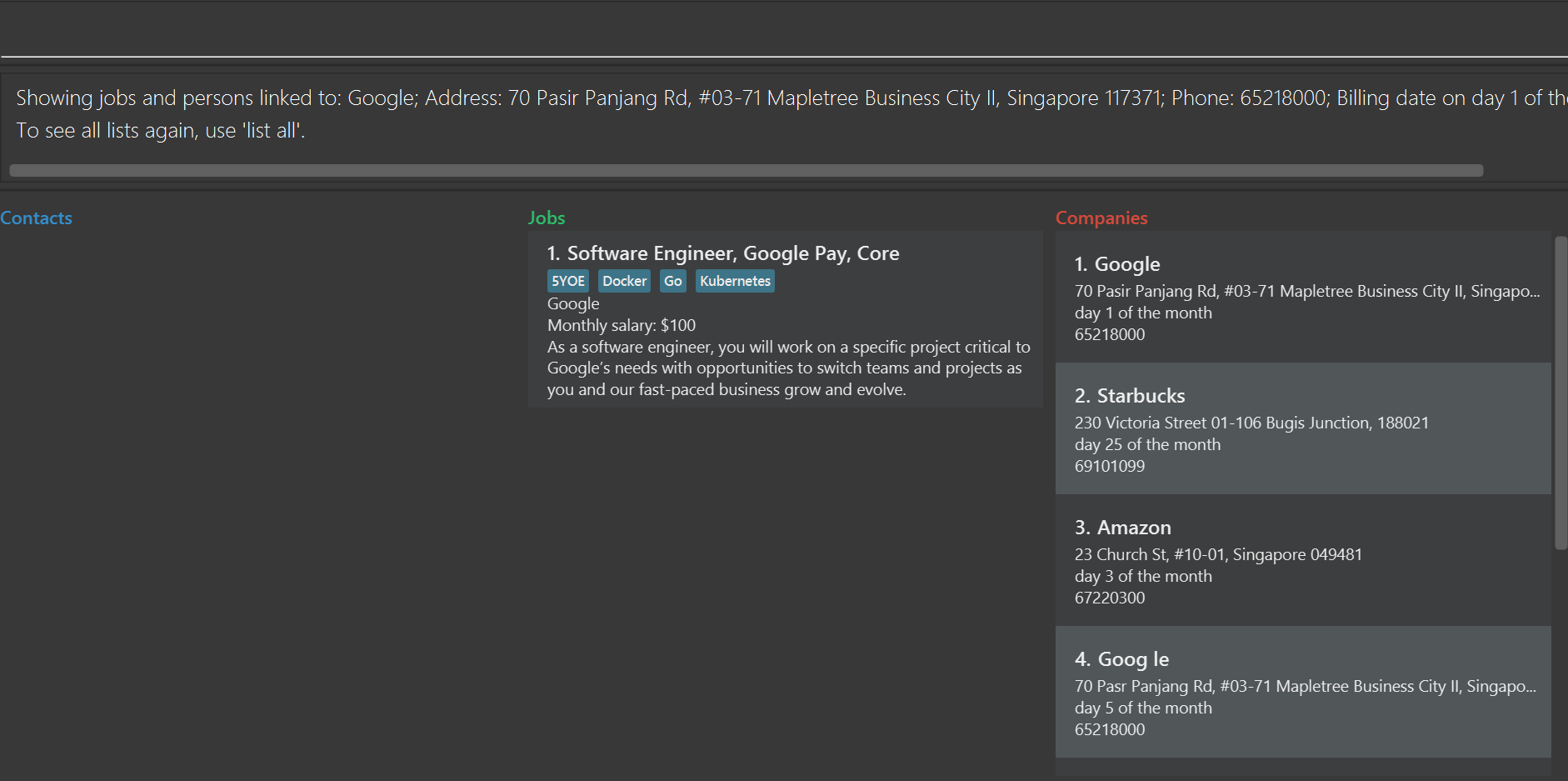This screenshot has height=781, width=1568.
Task: Click 'To see all lists again' message
Action: (161, 131)
